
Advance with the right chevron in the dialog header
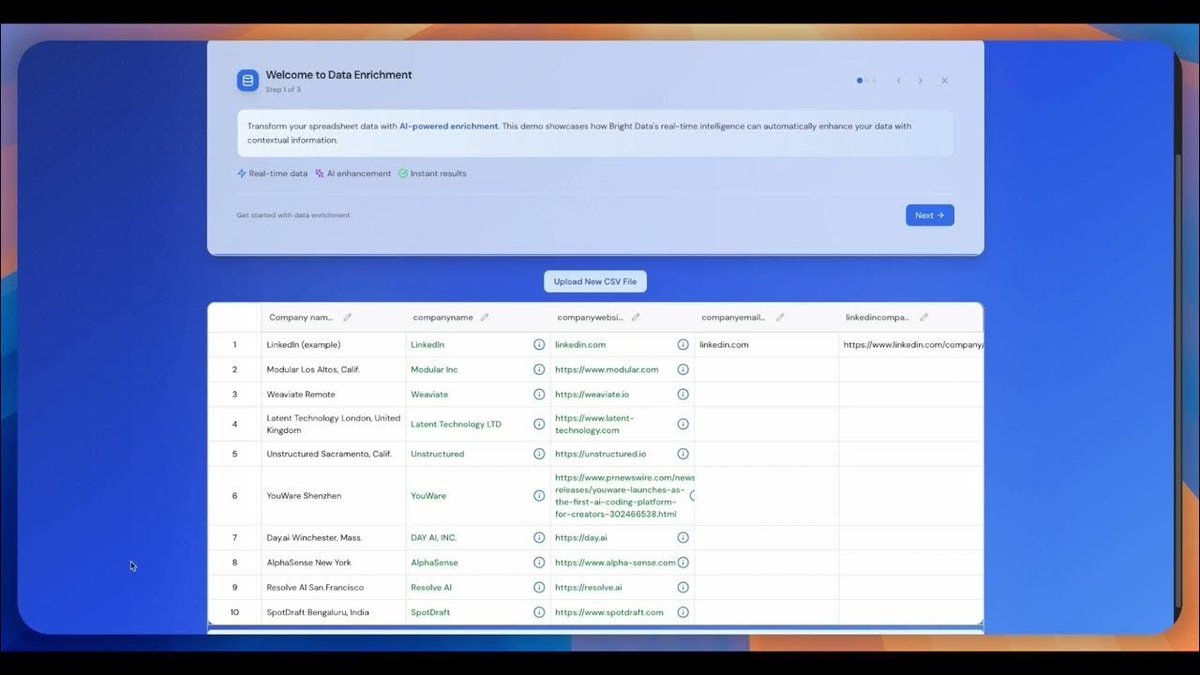click(x=921, y=80)
